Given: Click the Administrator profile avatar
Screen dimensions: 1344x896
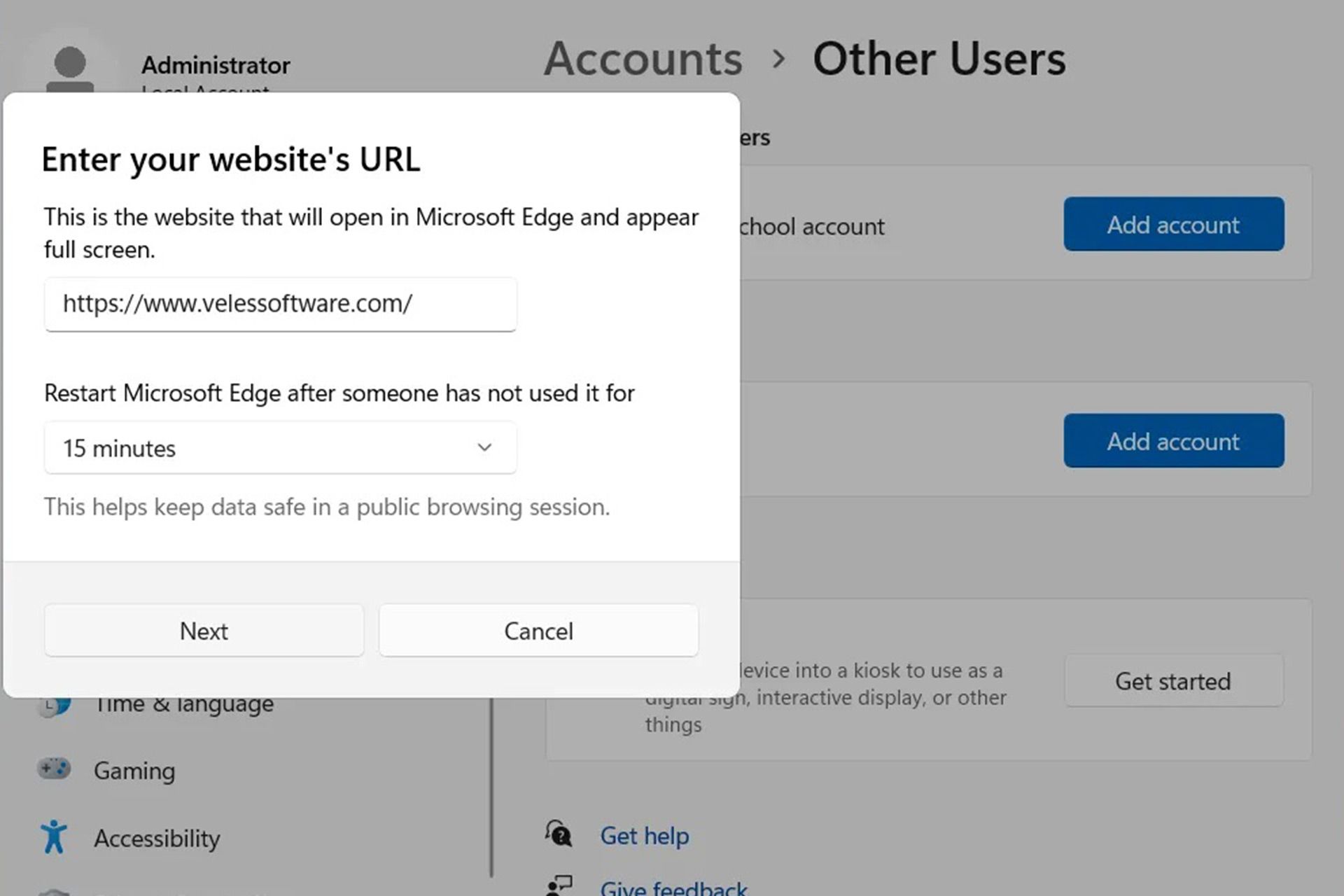Looking at the screenshot, I should point(70,69).
